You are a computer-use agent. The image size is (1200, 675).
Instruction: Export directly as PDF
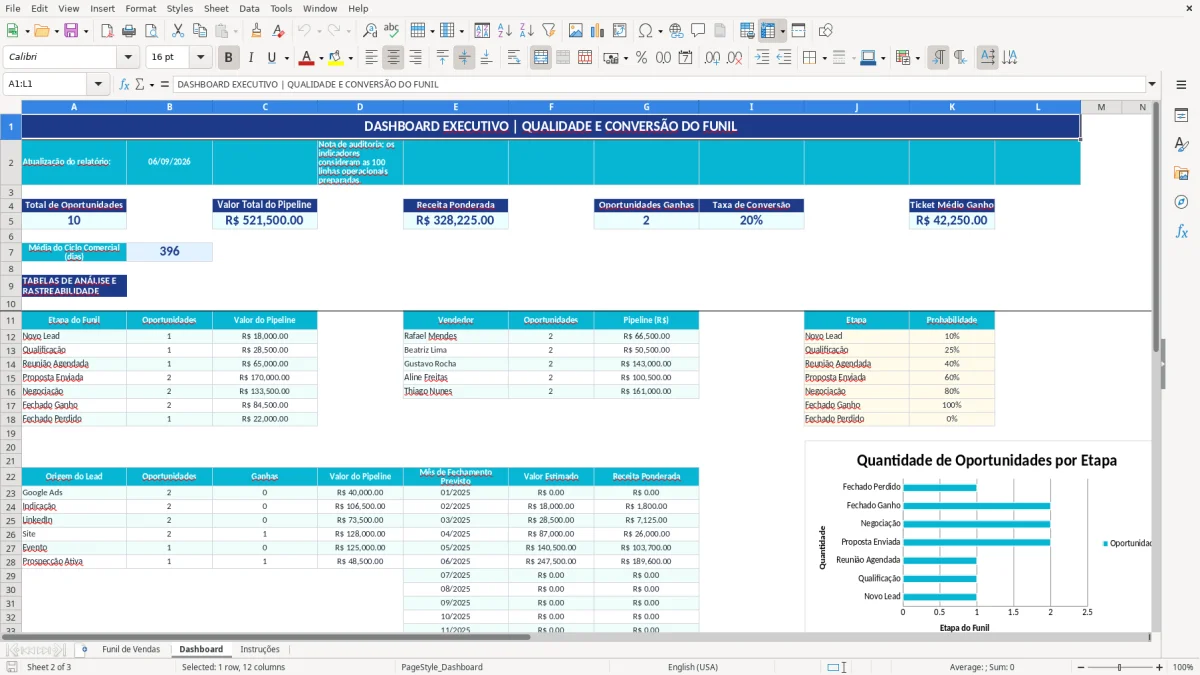click(x=109, y=31)
